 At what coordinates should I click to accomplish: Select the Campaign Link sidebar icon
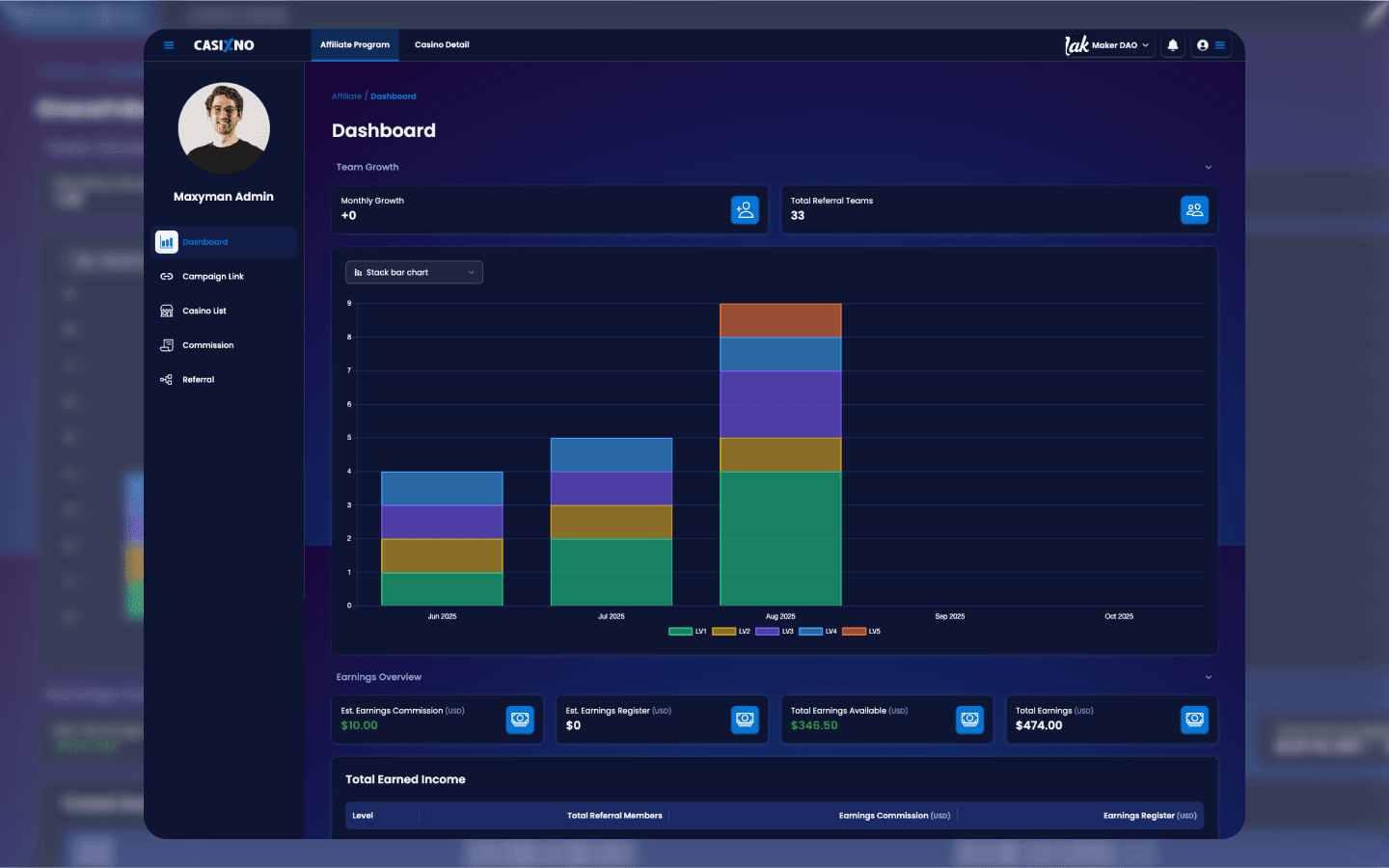(167, 276)
